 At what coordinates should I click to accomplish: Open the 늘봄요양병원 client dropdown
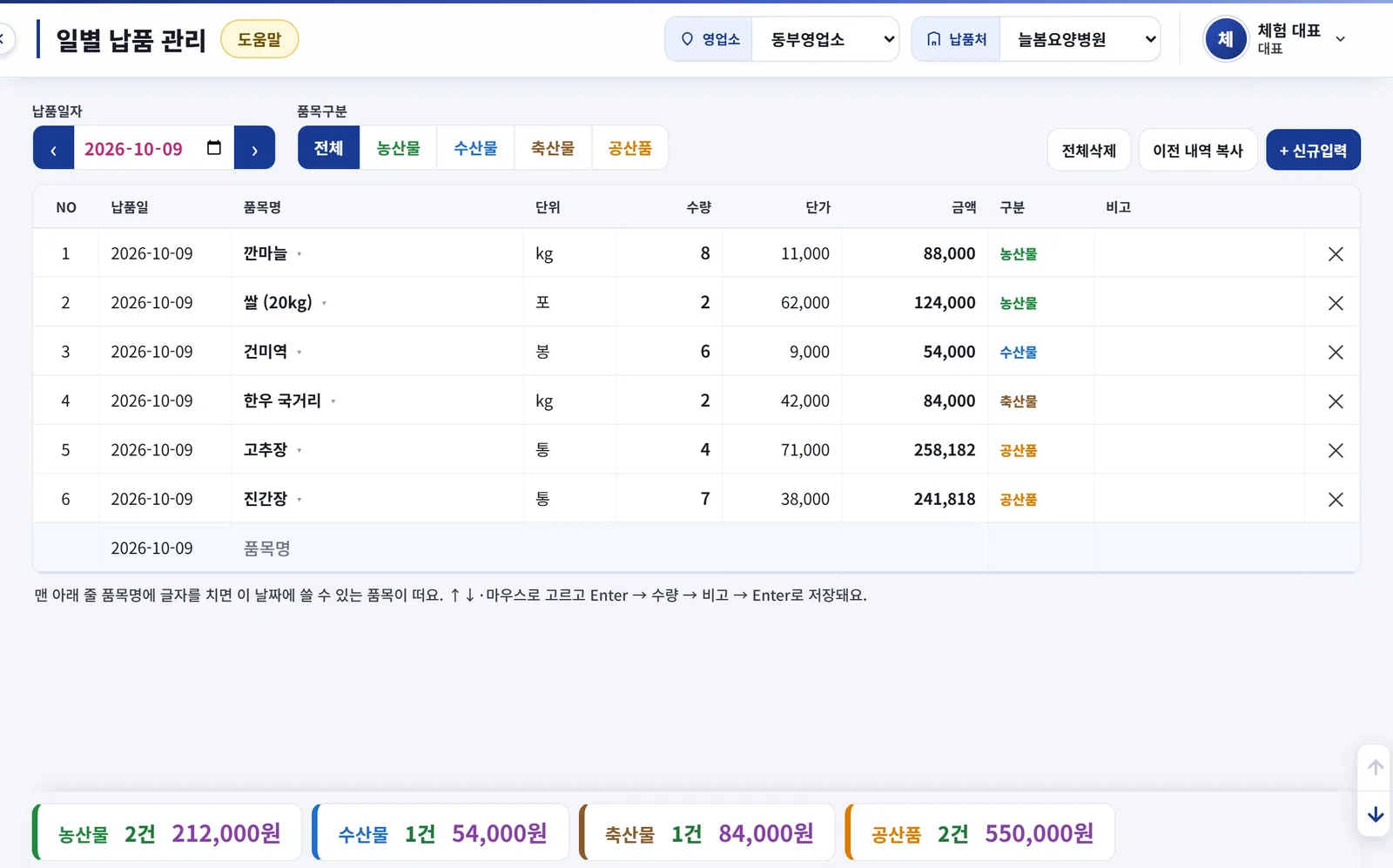click(1080, 39)
